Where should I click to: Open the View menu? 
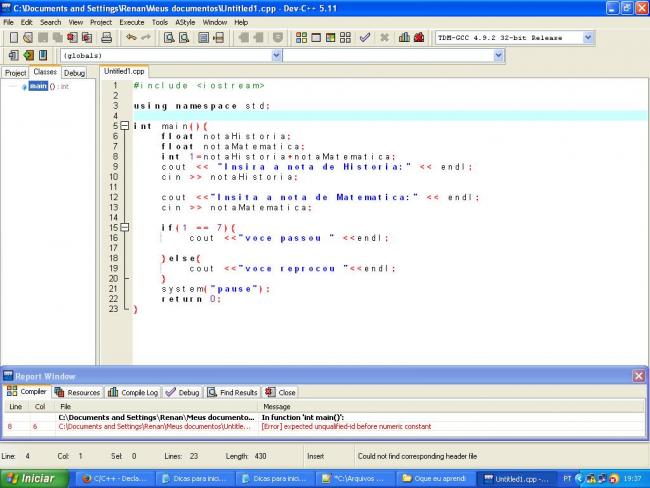click(x=76, y=22)
